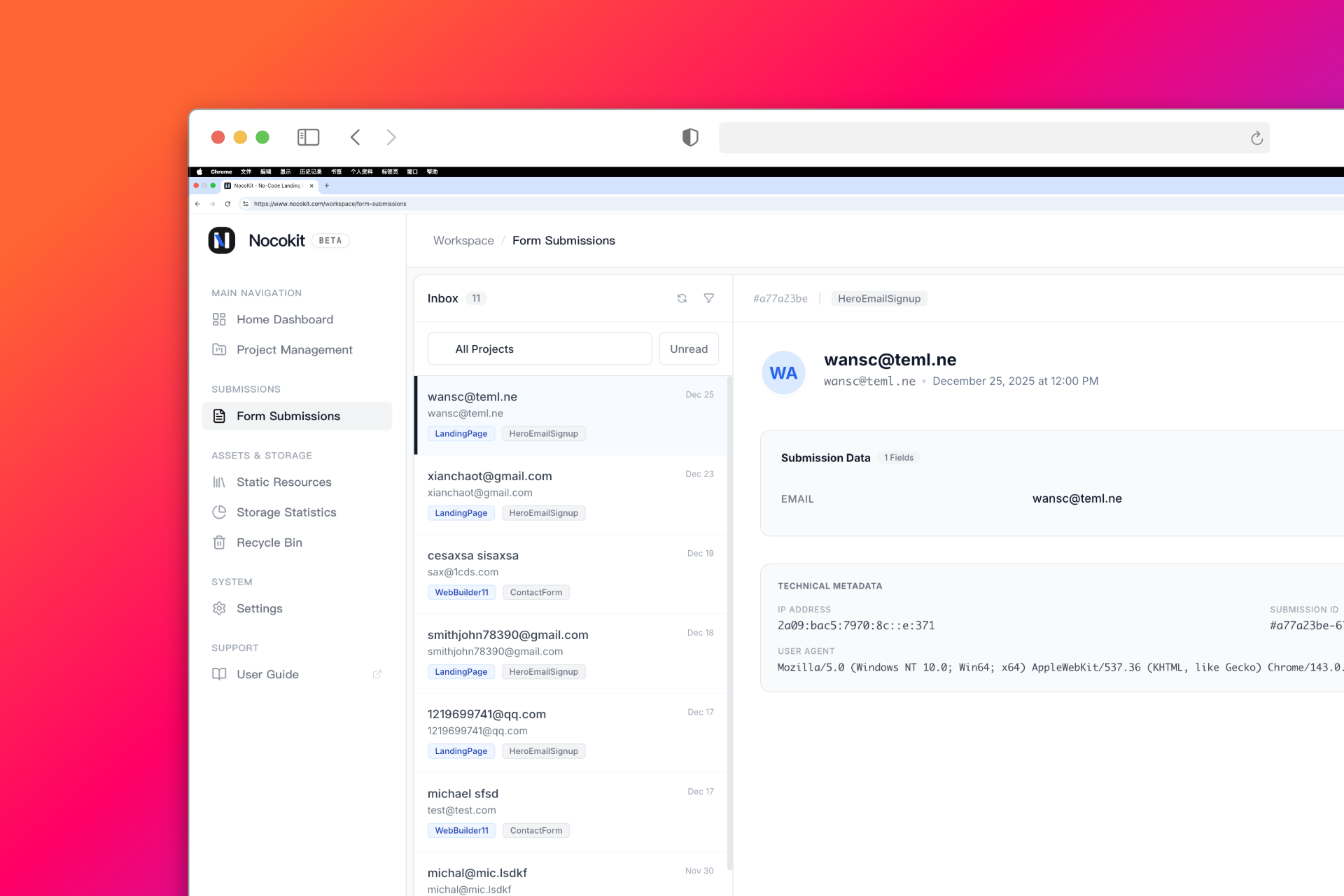Switch to the NocoKit browser tab
Image resolution: width=1344 pixels, height=896 pixels.
point(266,185)
